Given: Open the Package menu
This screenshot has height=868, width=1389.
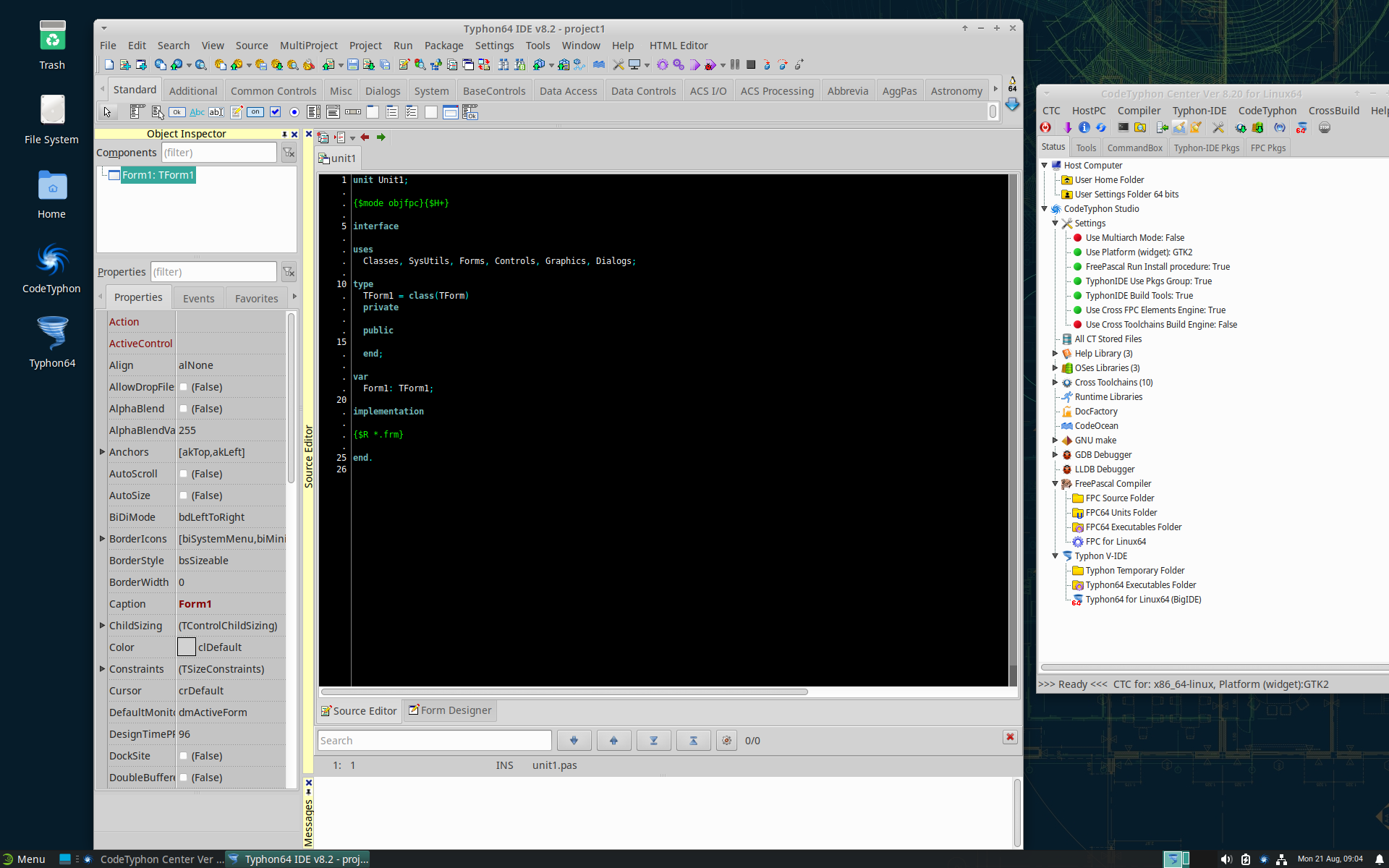Looking at the screenshot, I should (443, 46).
